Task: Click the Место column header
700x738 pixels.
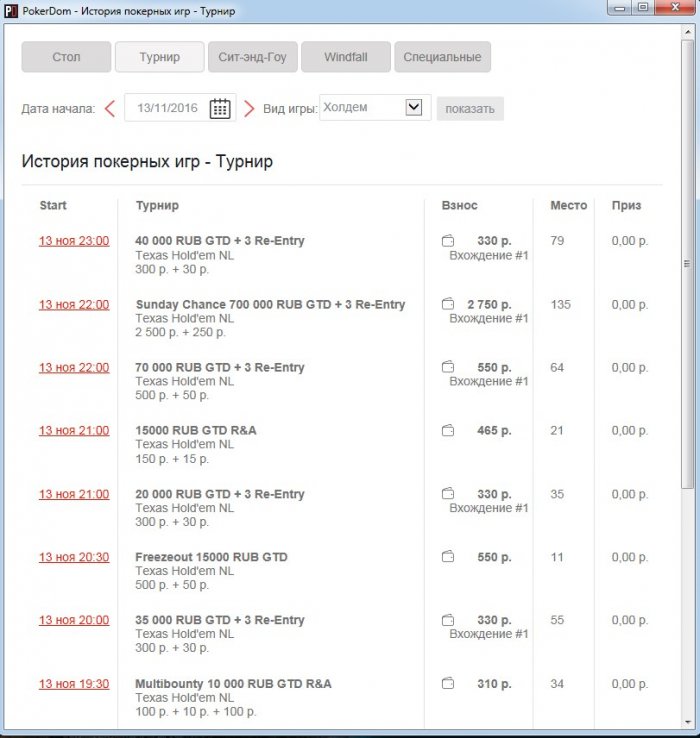Action: pos(569,205)
